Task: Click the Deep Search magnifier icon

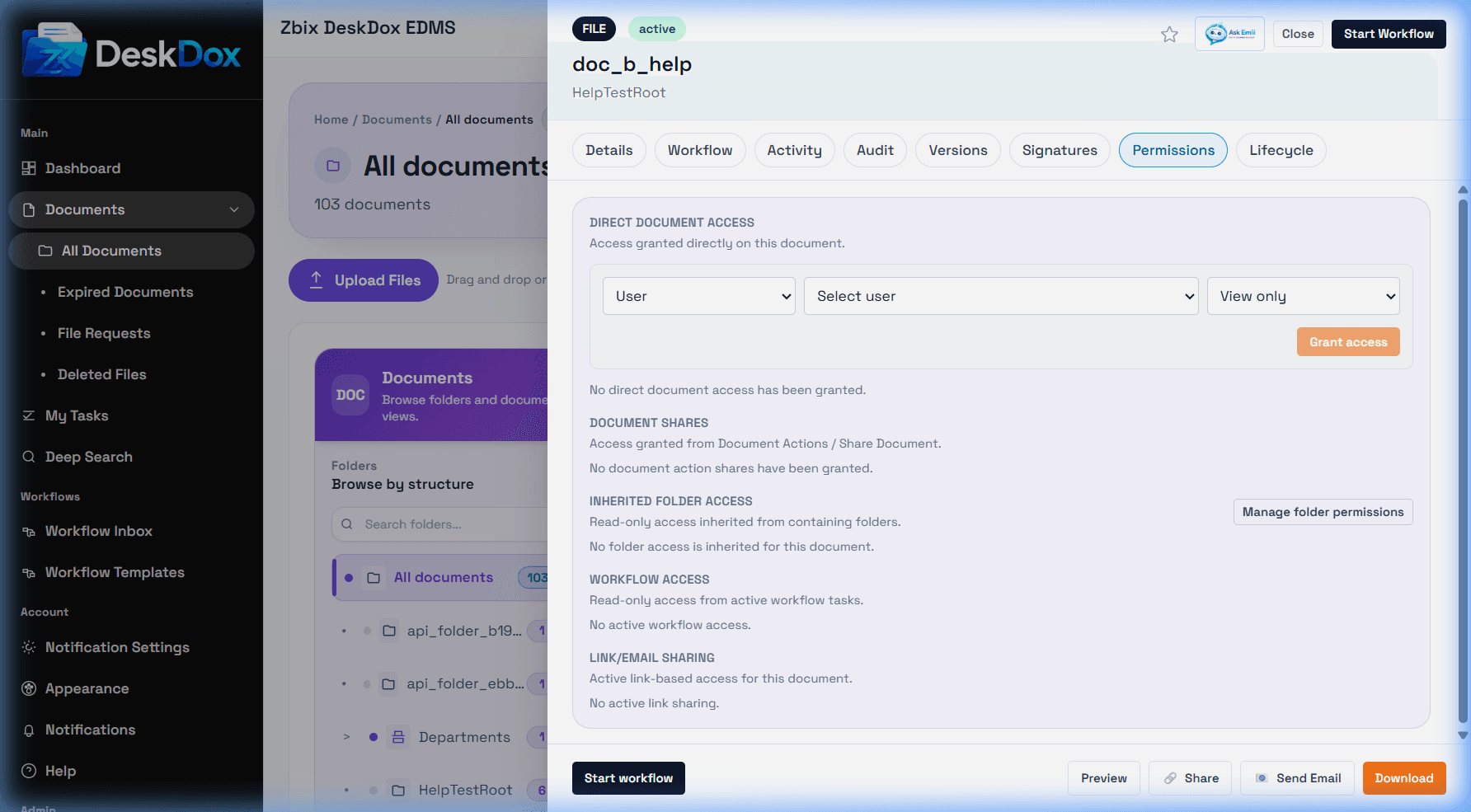Action: click(x=29, y=457)
